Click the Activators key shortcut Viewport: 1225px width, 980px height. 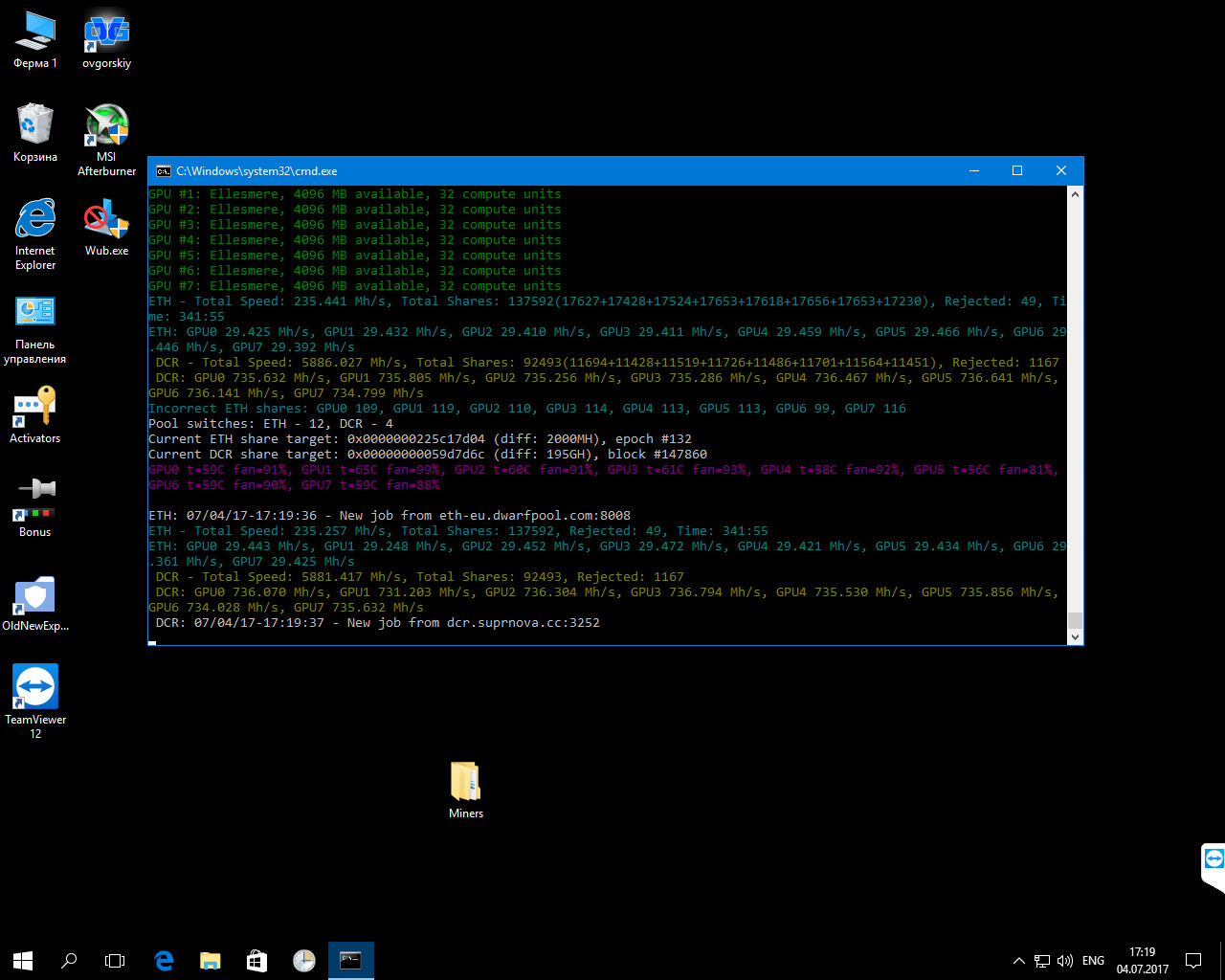pyautogui.click(x=35, y=407)
